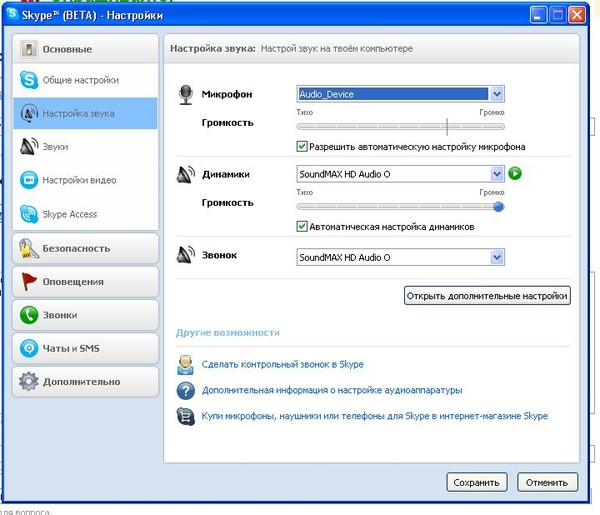This screenshot has width=600, height=515.
Task: Click the Безопасность padlock icon
Action: pyautogui.click(x=29, y=248)
